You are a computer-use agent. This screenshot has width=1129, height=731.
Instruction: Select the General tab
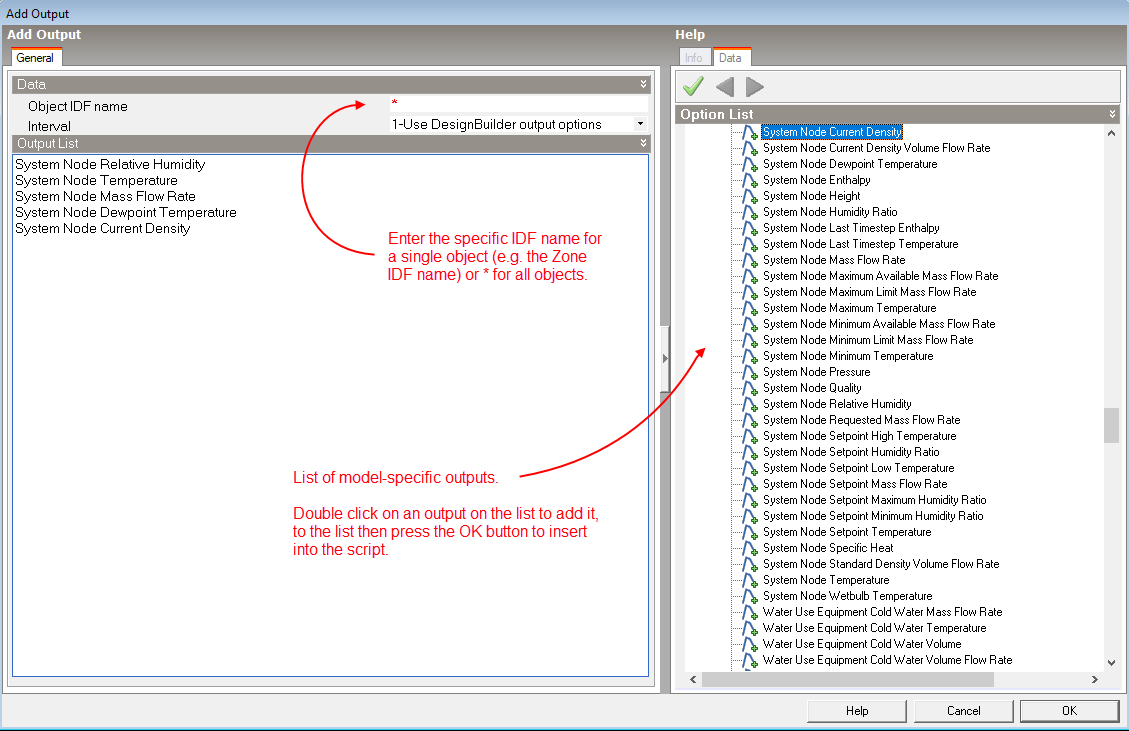pyautogui.click(x=35, y=58)
